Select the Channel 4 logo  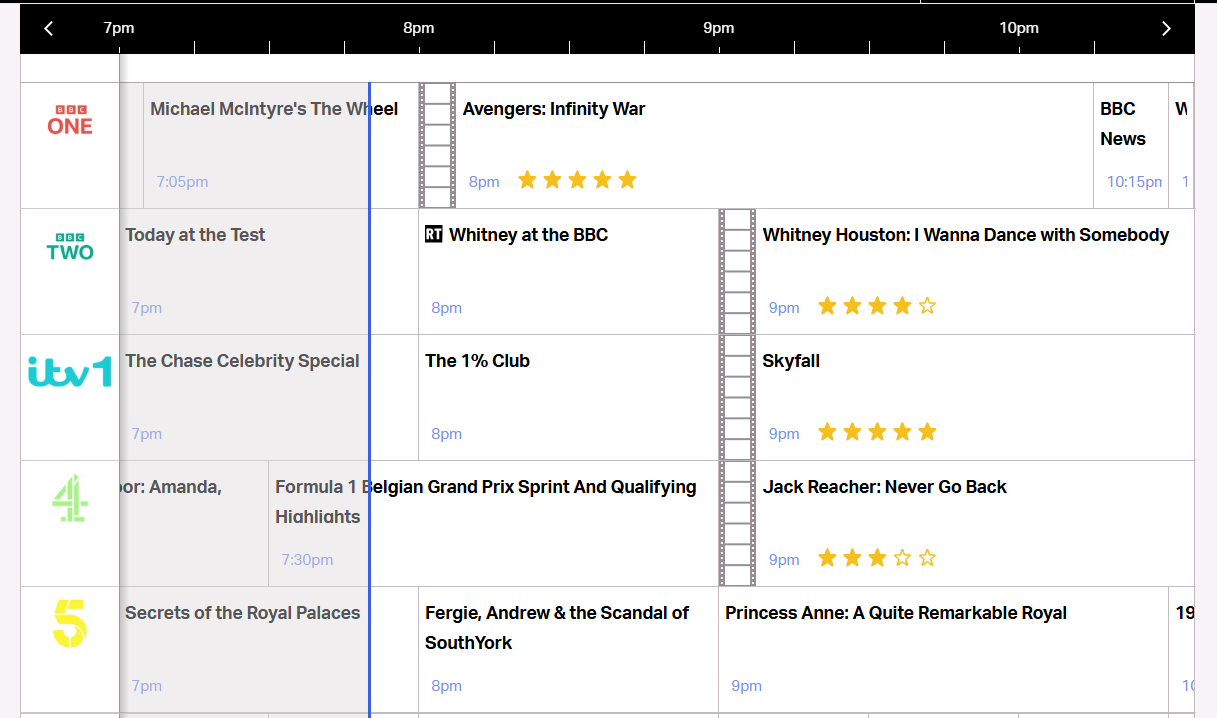pos(70,498)
